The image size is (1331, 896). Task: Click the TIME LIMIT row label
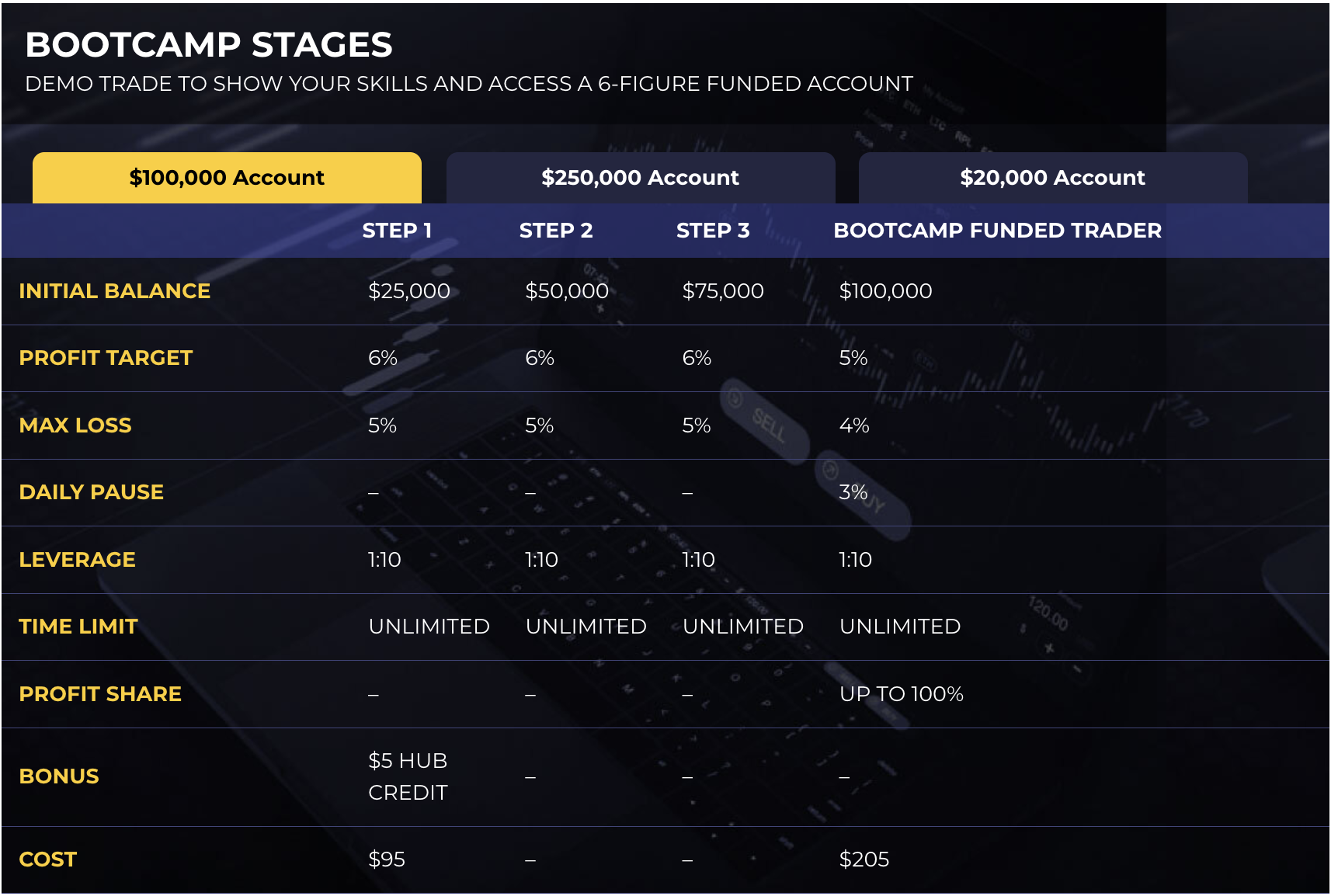point(78,627)
